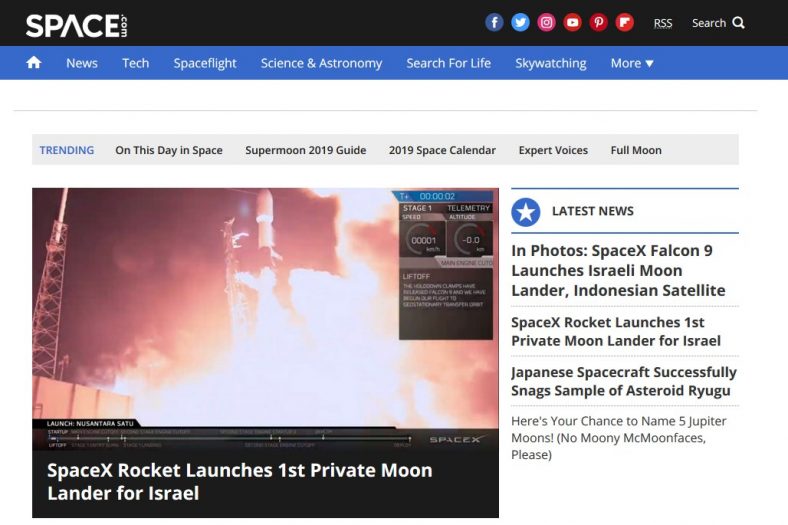Click the Latest News star icon

pos(526,212)
